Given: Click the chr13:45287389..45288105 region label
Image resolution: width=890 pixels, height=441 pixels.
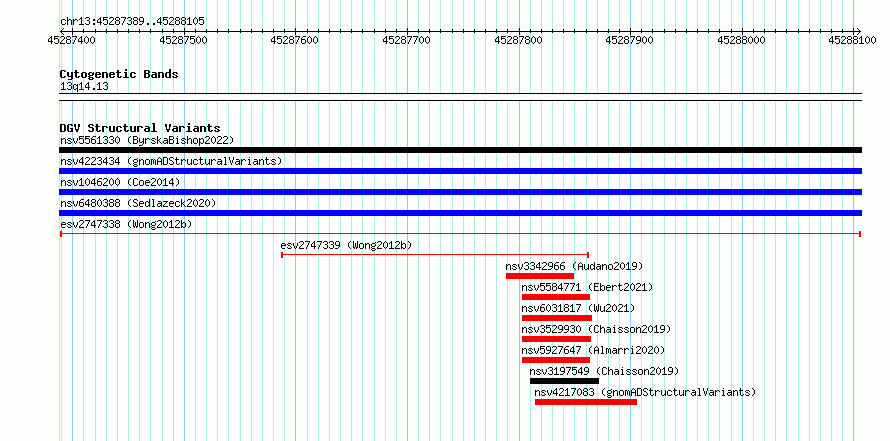Looking at the screenshot, I should (132, 21).
